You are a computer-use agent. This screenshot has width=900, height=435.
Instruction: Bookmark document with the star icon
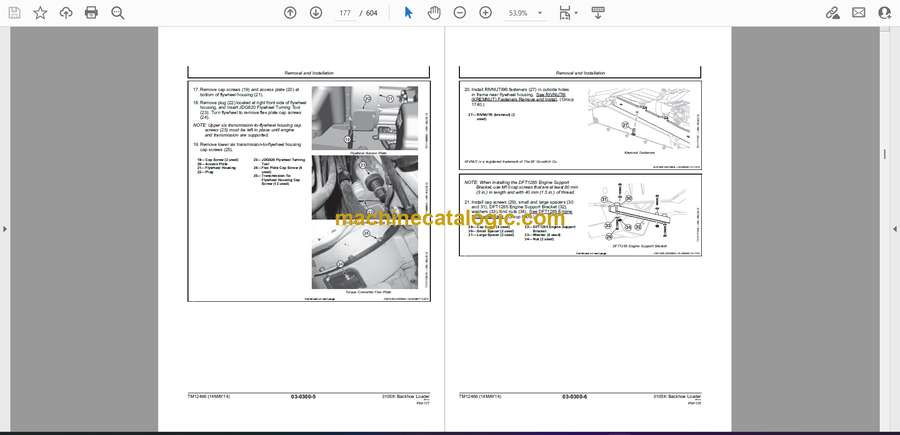click(x=40, y=13)
